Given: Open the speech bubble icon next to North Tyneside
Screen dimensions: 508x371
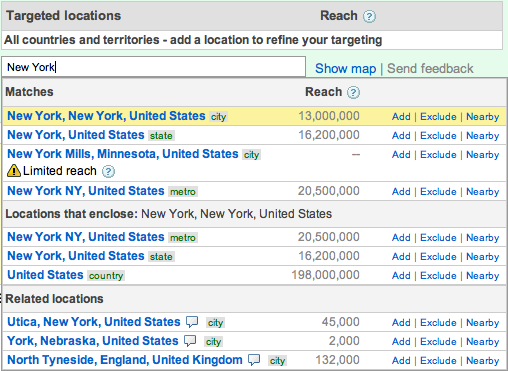Looking at the screenshot, I should coord(254,360).
